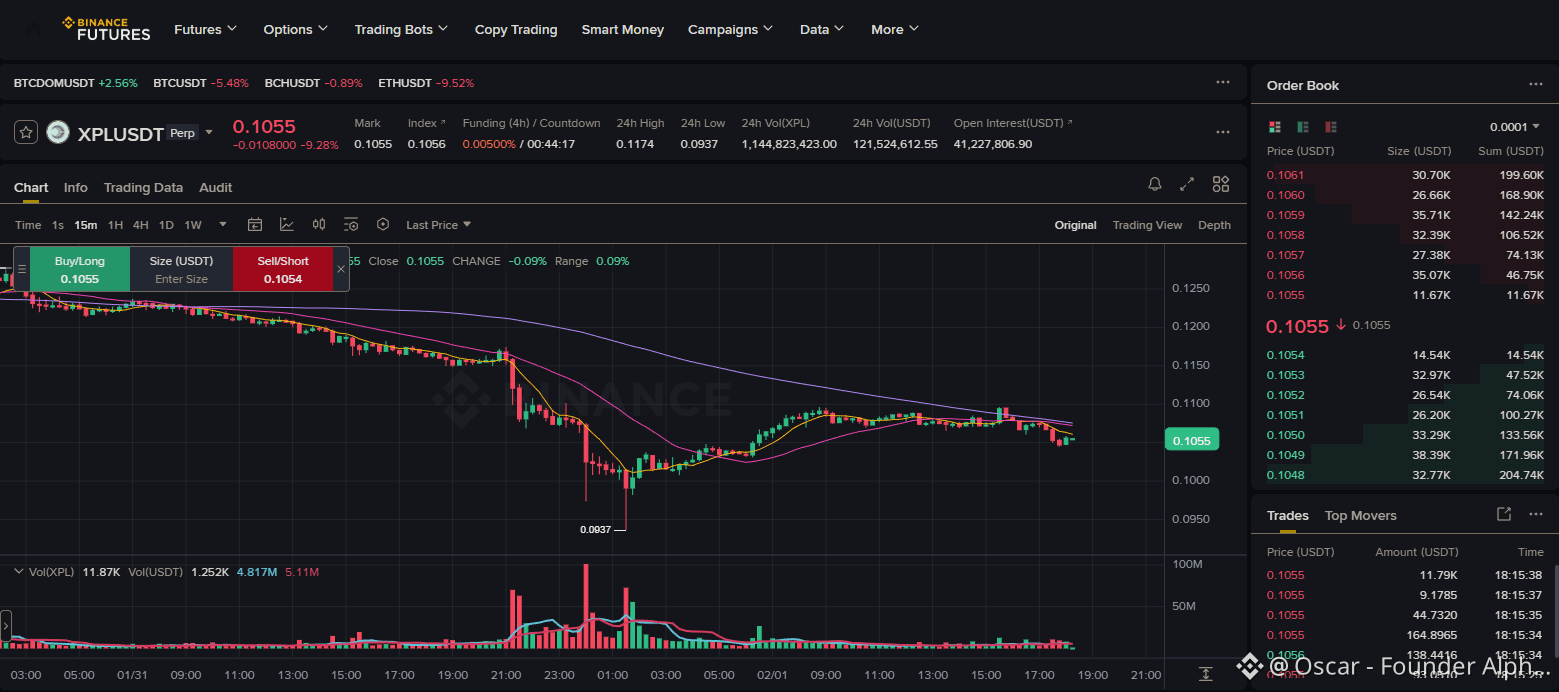1559x692 pixels.
Task: Open Order Book more options menu
Action: pyautogui.click(x=1536, y=85)
